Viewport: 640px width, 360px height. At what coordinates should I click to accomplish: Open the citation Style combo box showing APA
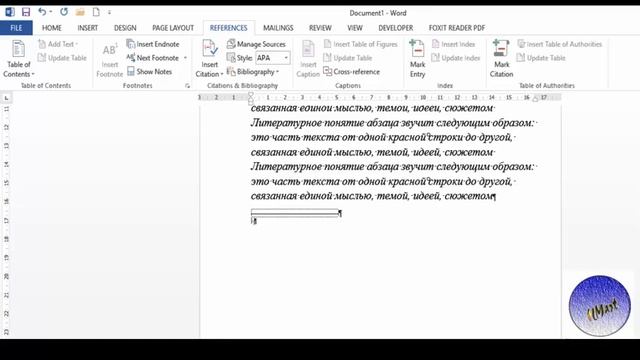pos(273,58)
